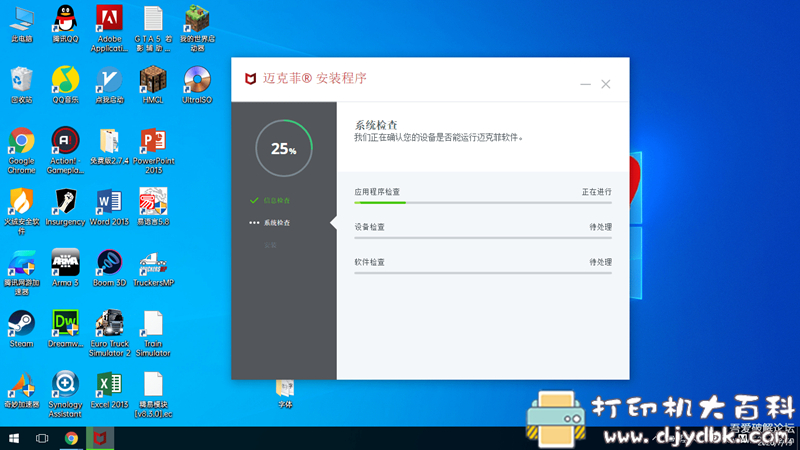This screenshot has height=450, width=800.
Task: Select the 腾讯网游加速器 icon
Action: pos(21,272)
